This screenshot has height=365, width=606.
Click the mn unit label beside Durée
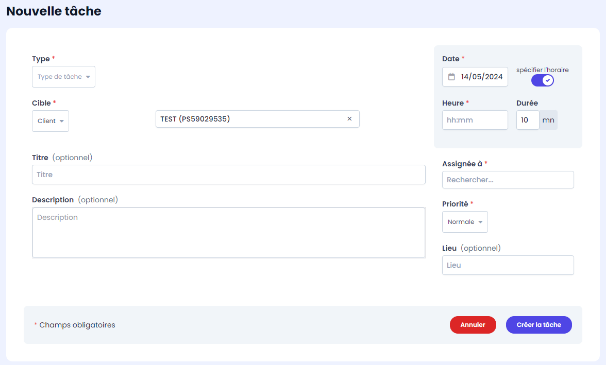pos(548,120)
